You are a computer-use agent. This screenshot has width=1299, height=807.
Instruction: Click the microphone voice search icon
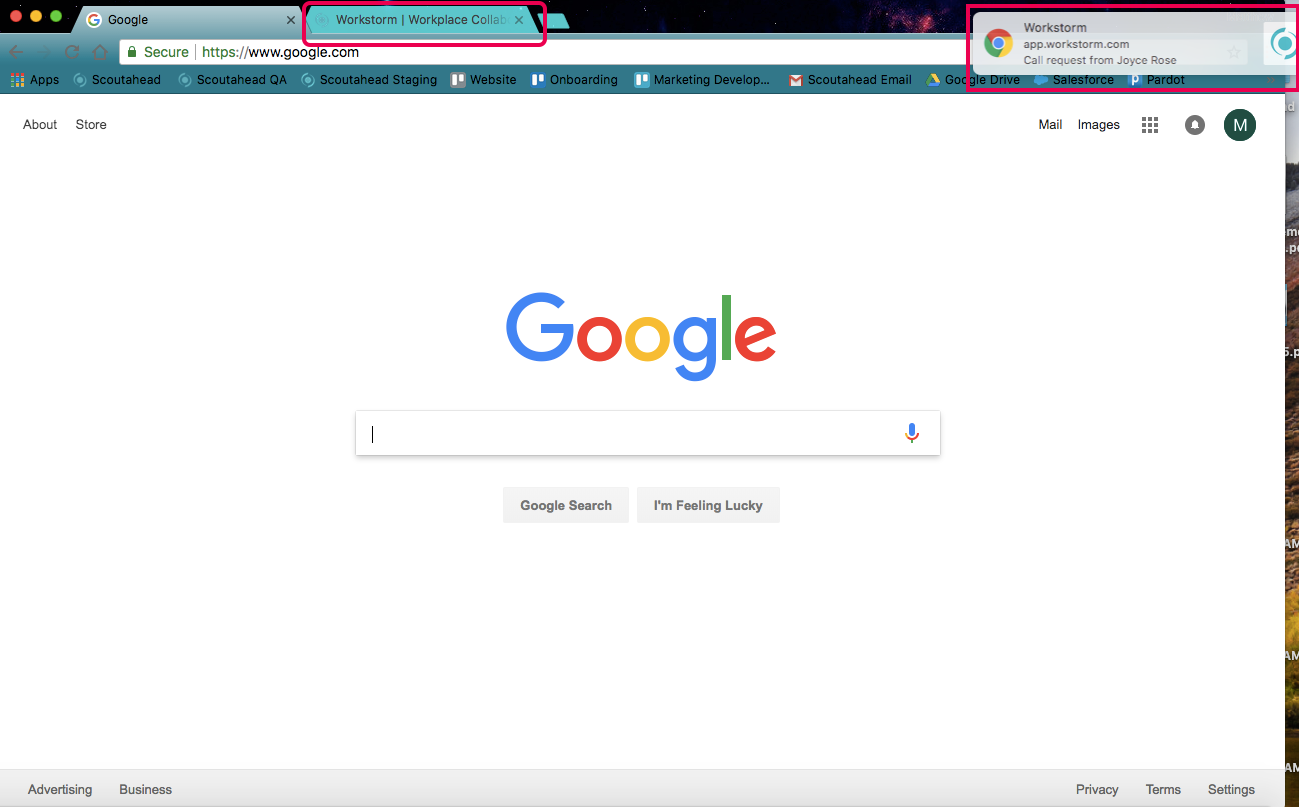(x=911, y=433)
